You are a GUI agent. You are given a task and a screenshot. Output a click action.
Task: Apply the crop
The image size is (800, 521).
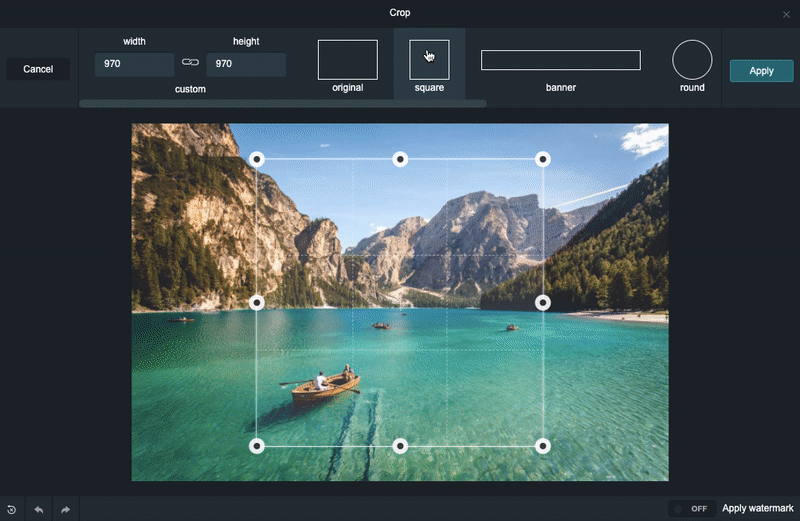761,71
